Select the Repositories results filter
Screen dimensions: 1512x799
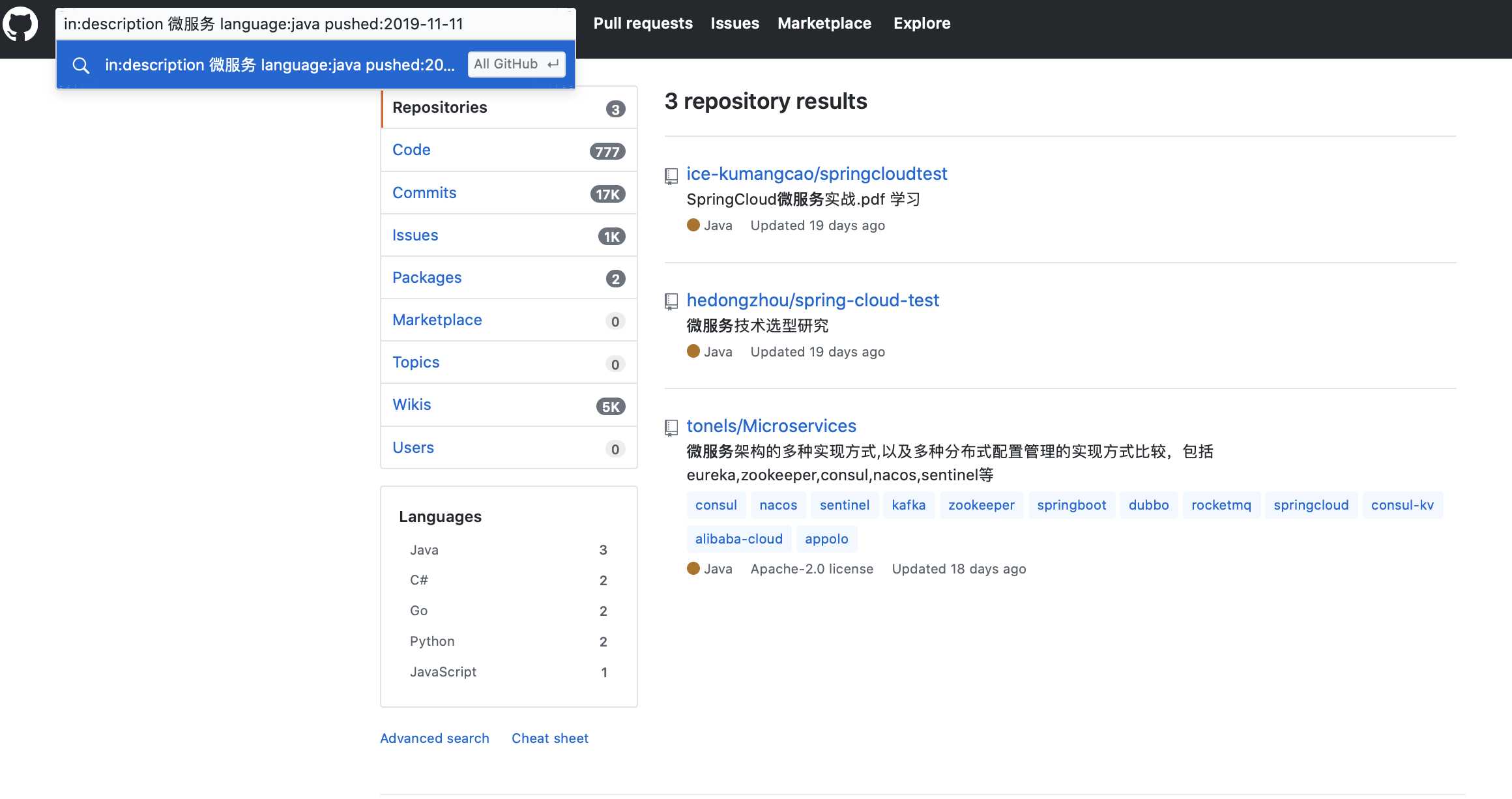[x=509, y=108]
